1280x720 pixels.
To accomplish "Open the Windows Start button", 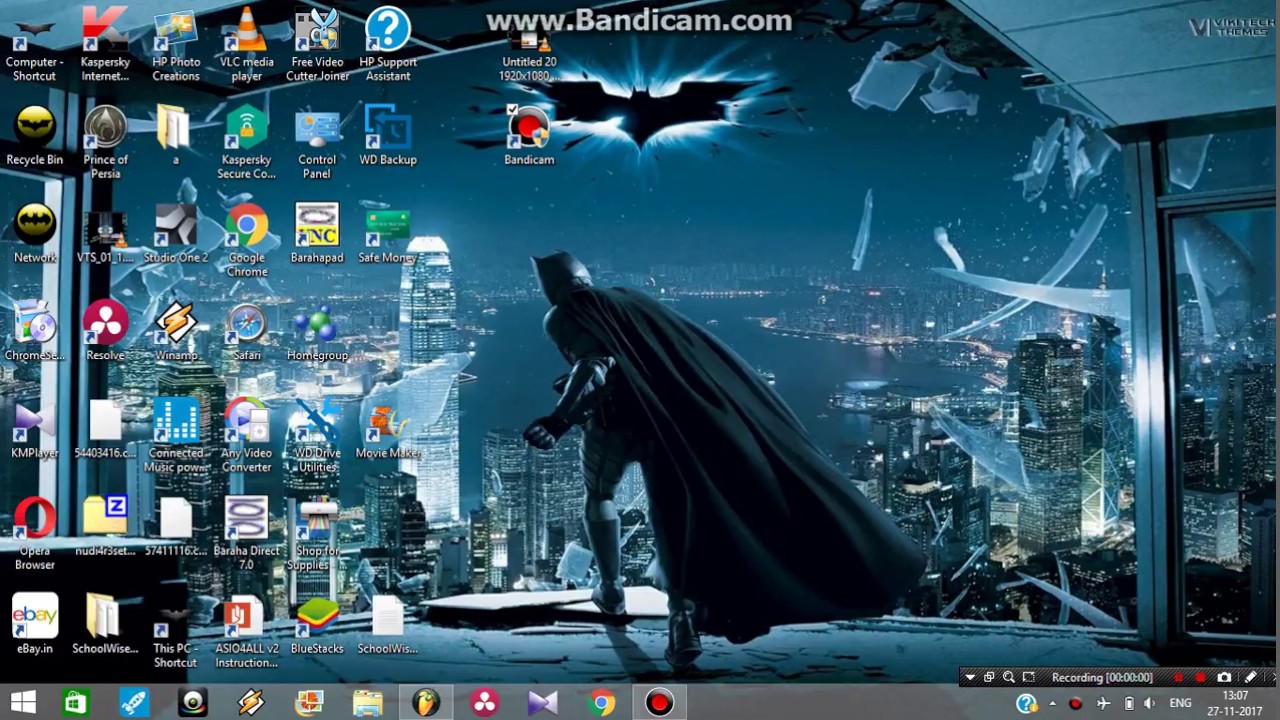I will tap(24, 703).
